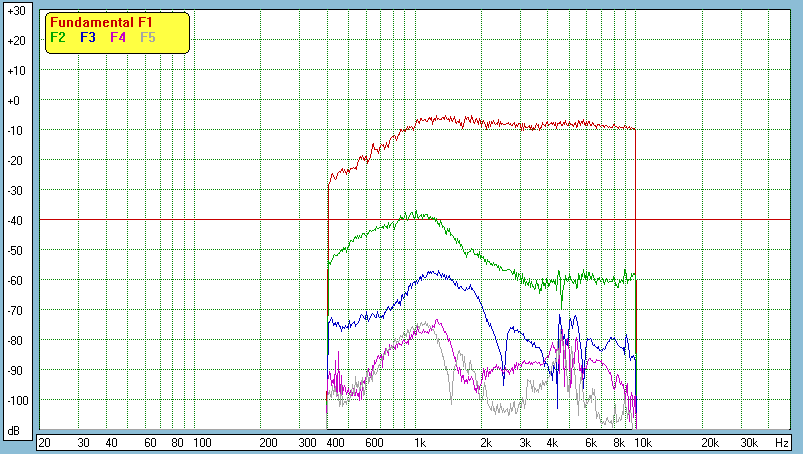Click the 100 label on frequency axis
803x454 pixels.
pos(201,442)
